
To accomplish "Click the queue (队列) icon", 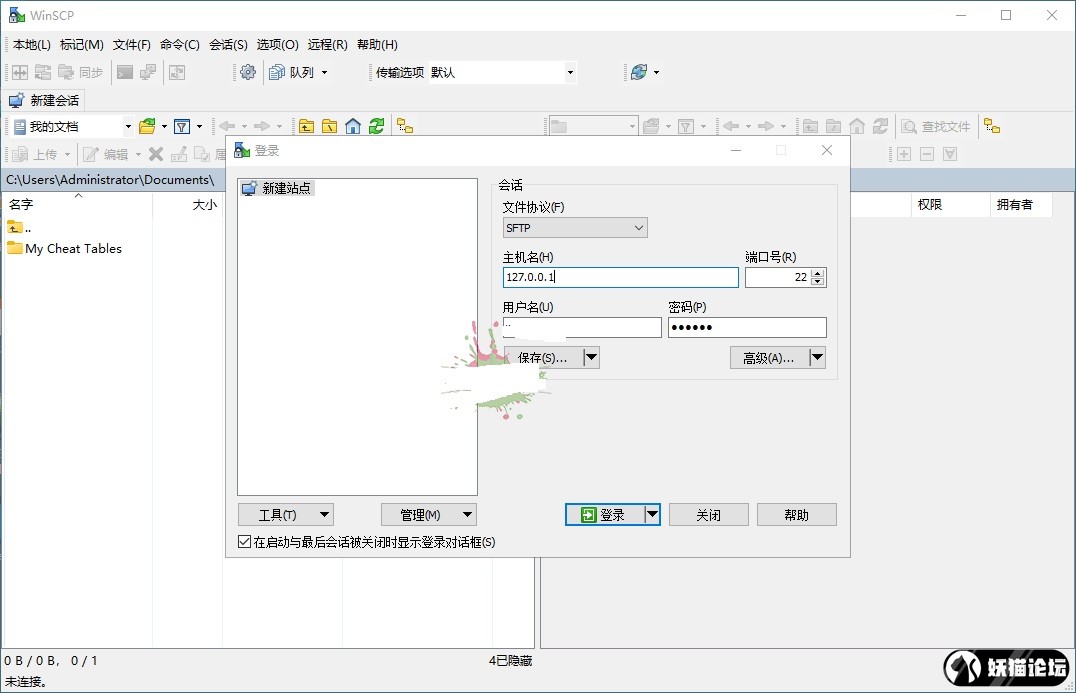I will (277, 72).
